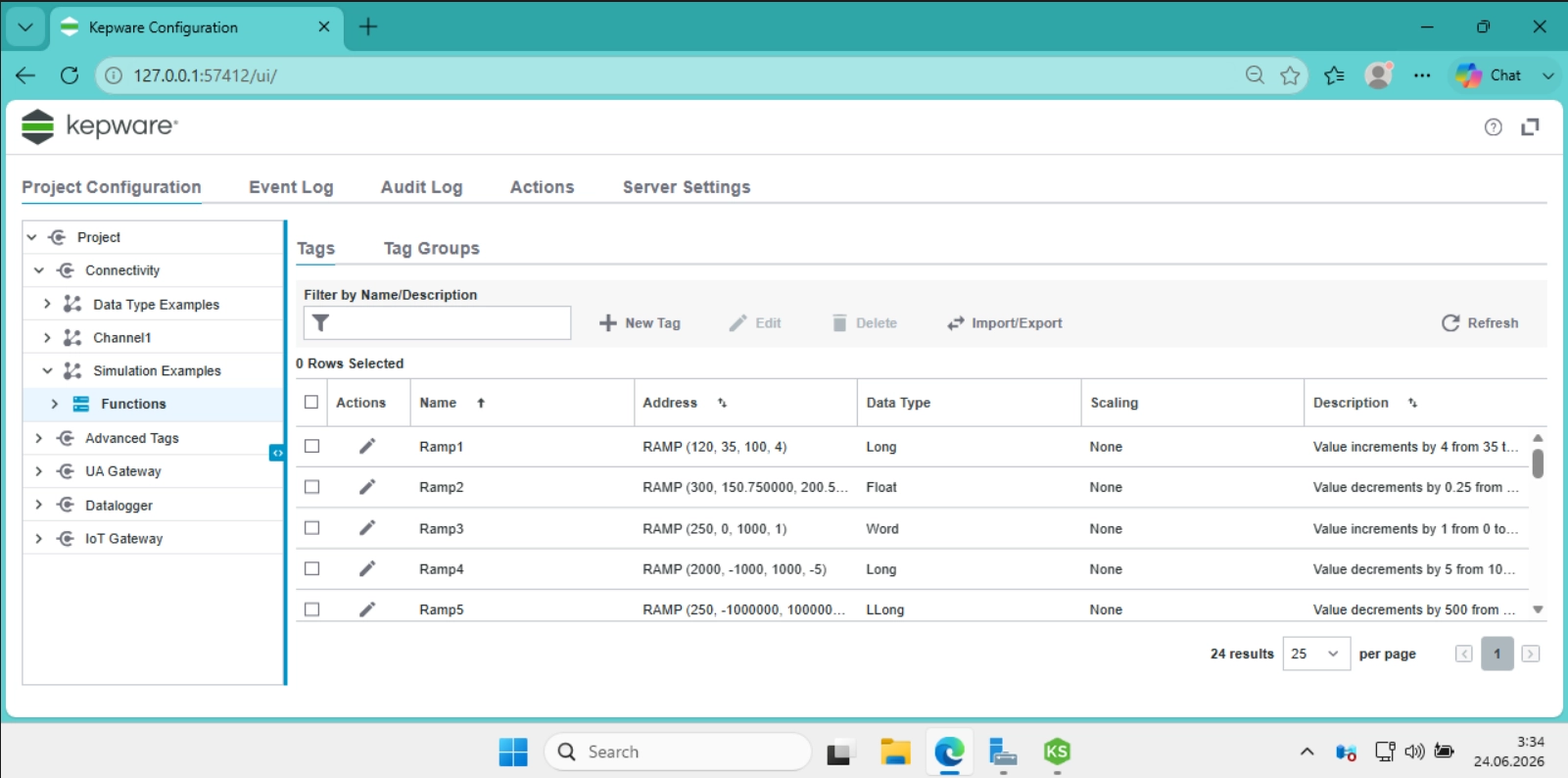The width and height of the screenshot is (1568, 778).
Task: Open the Copilot Chat button
Action: tap(1489, 75)
